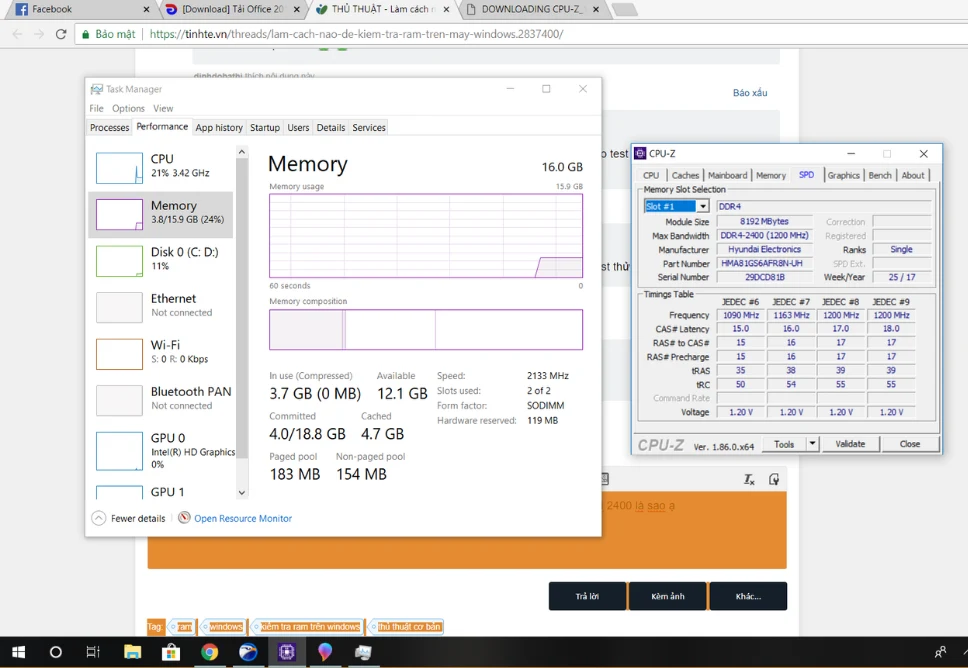Click the 'windows' tag link
Image resolution: width=968 pixels, height=668 pixels.
225,627
